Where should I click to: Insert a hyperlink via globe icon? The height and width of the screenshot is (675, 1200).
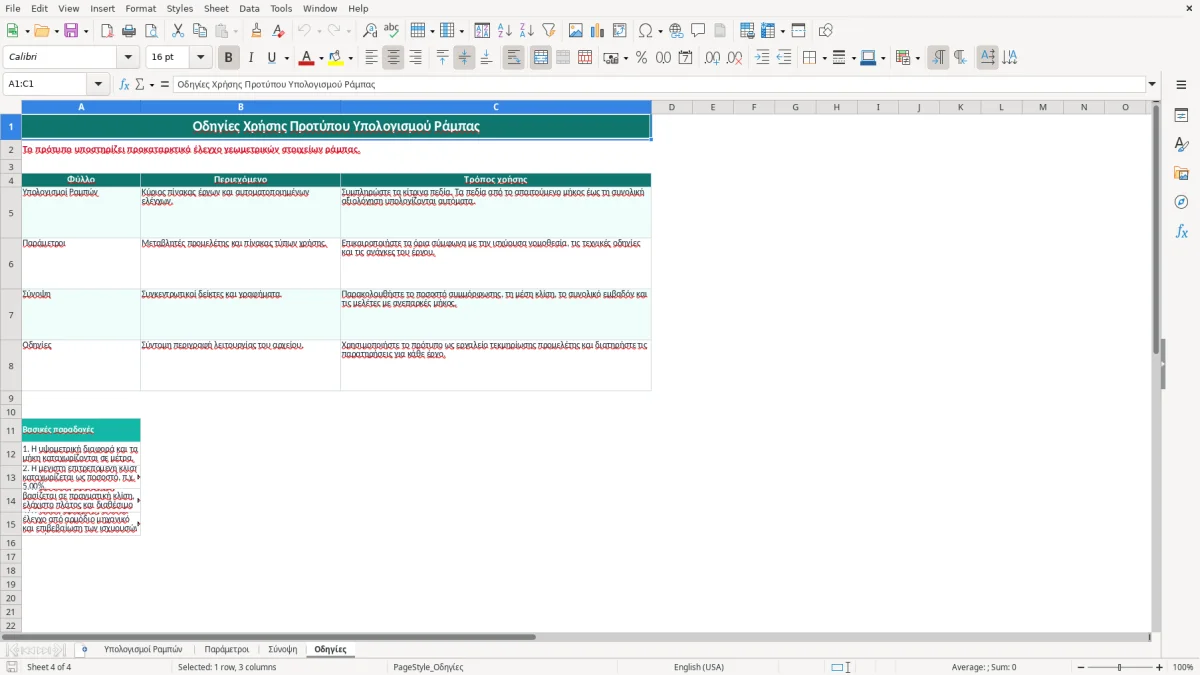[x=676, y=31]
